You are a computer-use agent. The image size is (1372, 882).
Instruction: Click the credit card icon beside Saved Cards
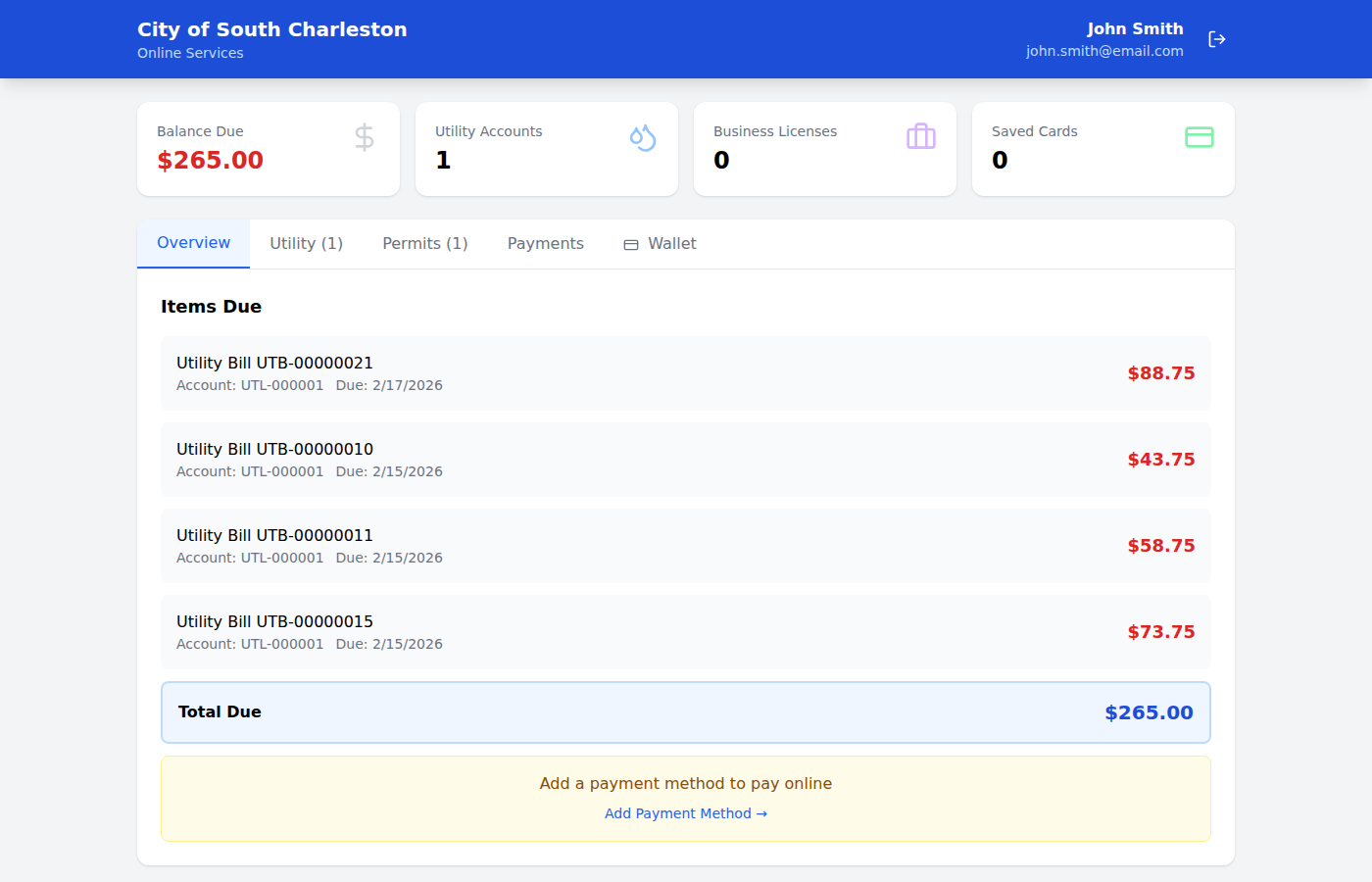click(x=1199, y=137)
